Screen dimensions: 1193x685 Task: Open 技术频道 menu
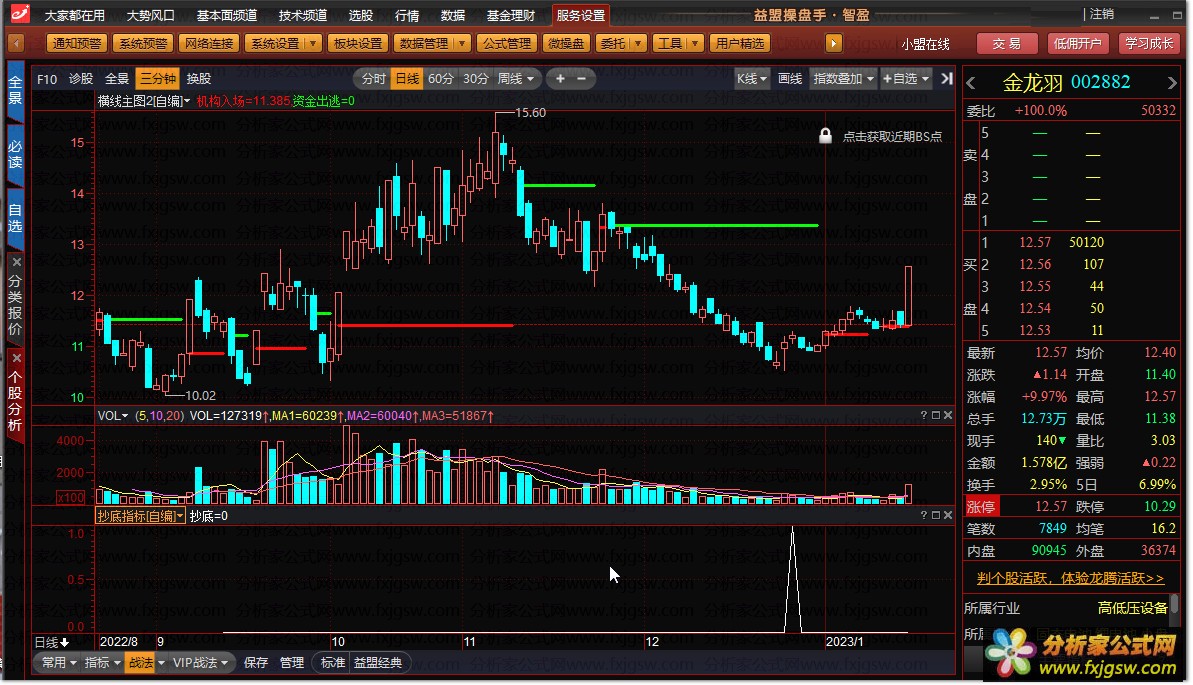tap(302, 14)
